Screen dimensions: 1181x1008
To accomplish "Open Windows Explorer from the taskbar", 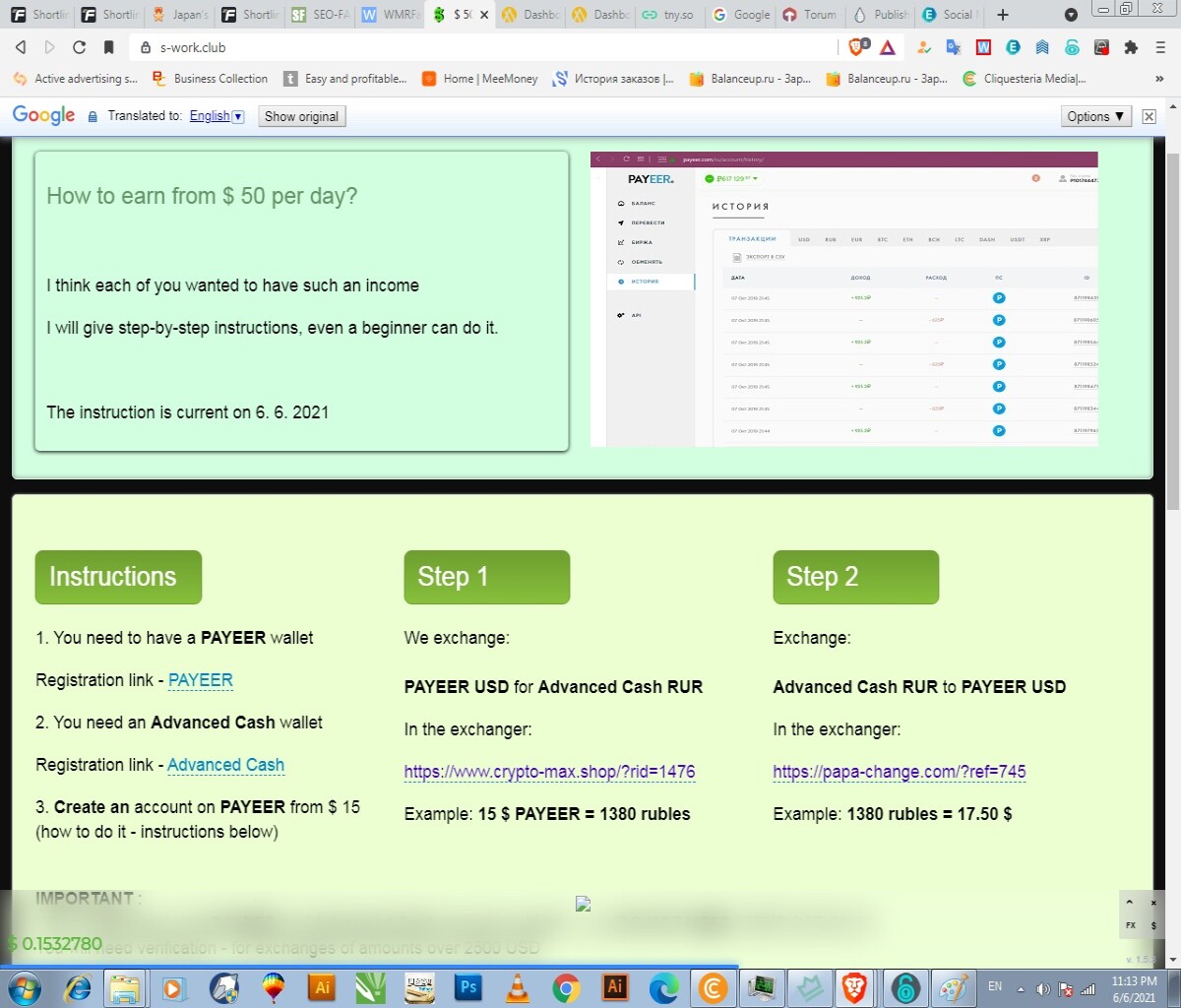I will click(x=125, y=987).
